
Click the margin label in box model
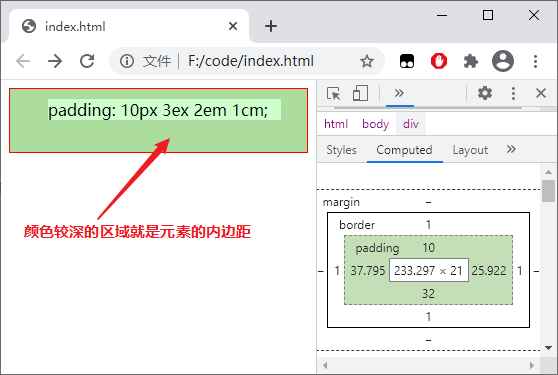point(341,202)
